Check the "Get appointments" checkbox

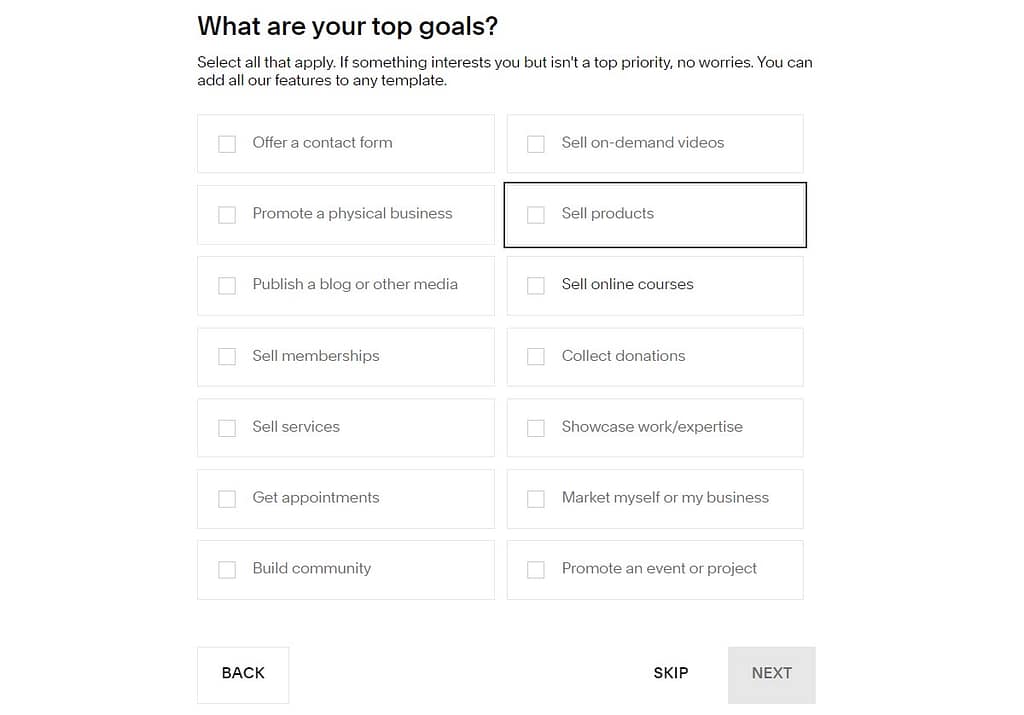pyautogui.click(x=227, y=499)
